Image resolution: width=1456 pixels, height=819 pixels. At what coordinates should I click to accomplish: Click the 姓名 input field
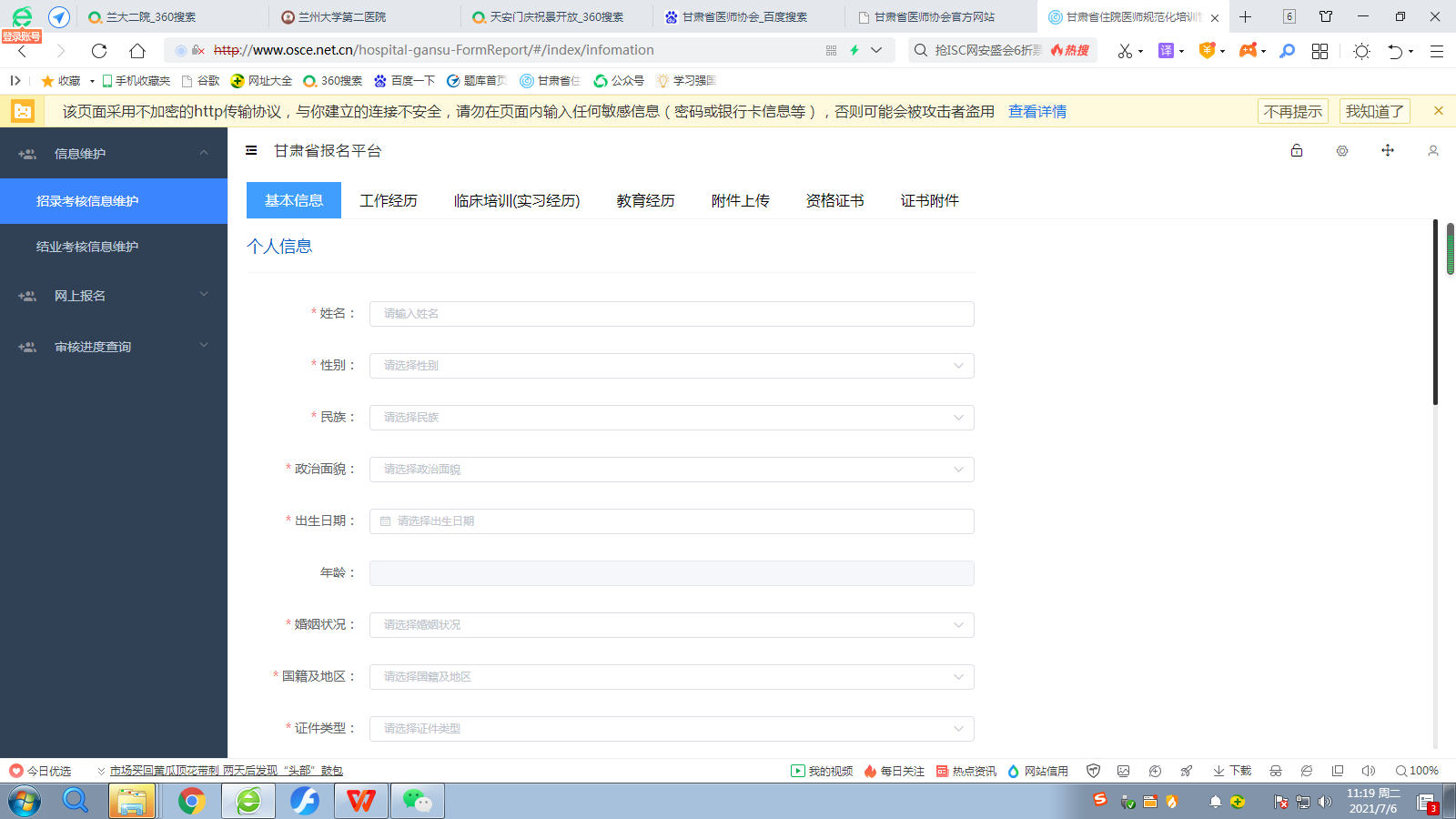pyautogui.click(x=672, y=314)
